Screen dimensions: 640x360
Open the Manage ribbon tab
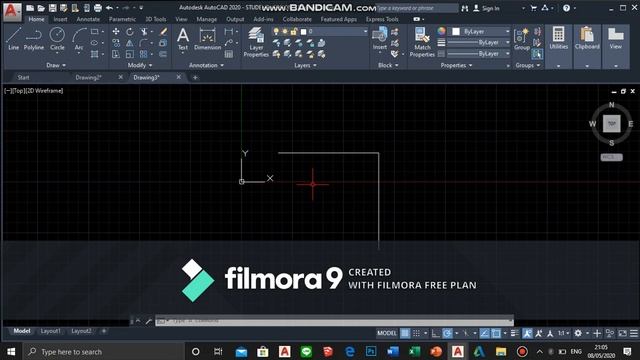coord(207,19)
